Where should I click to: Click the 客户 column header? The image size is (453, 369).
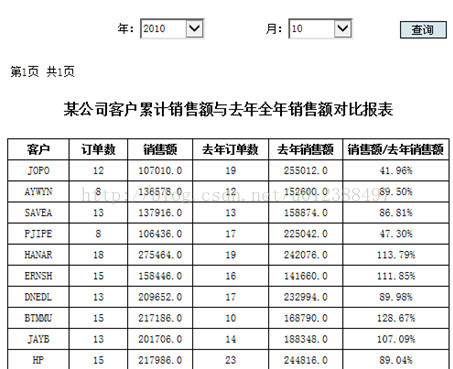tap(38, 149)
